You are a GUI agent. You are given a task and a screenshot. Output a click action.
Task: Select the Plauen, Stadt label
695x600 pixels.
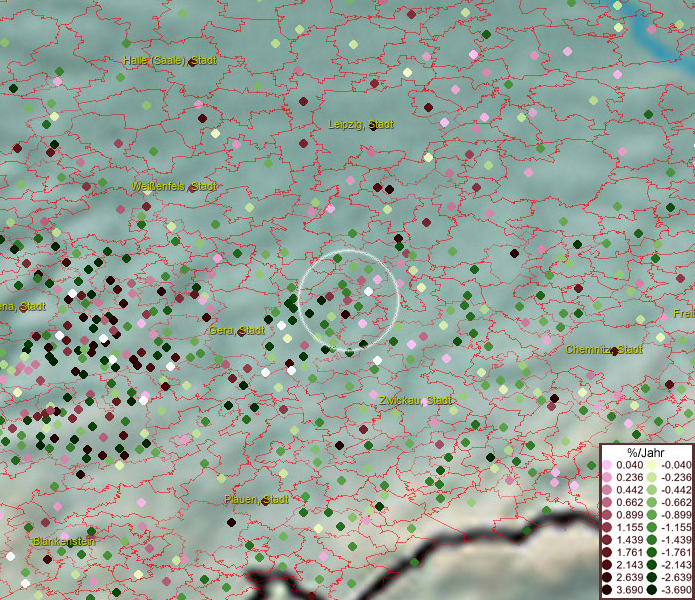pyautogui.click(x=256, y=499)
